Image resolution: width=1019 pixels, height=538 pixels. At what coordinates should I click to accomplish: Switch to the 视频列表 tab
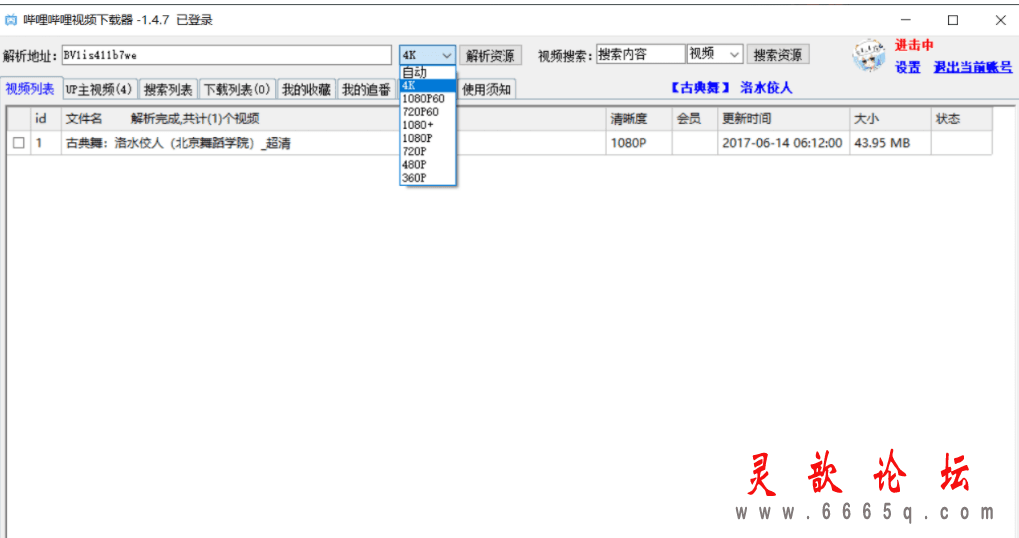click(31, 88)
